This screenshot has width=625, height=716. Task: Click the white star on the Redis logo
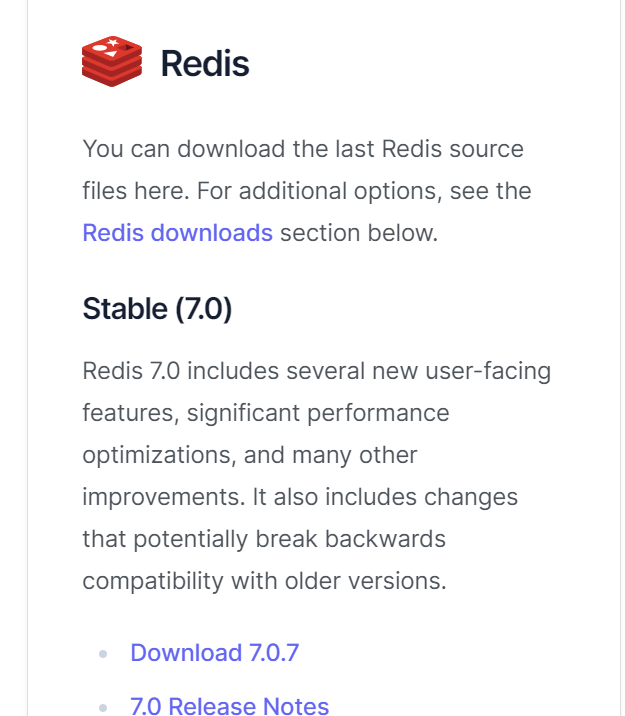[x=112, y=42]
